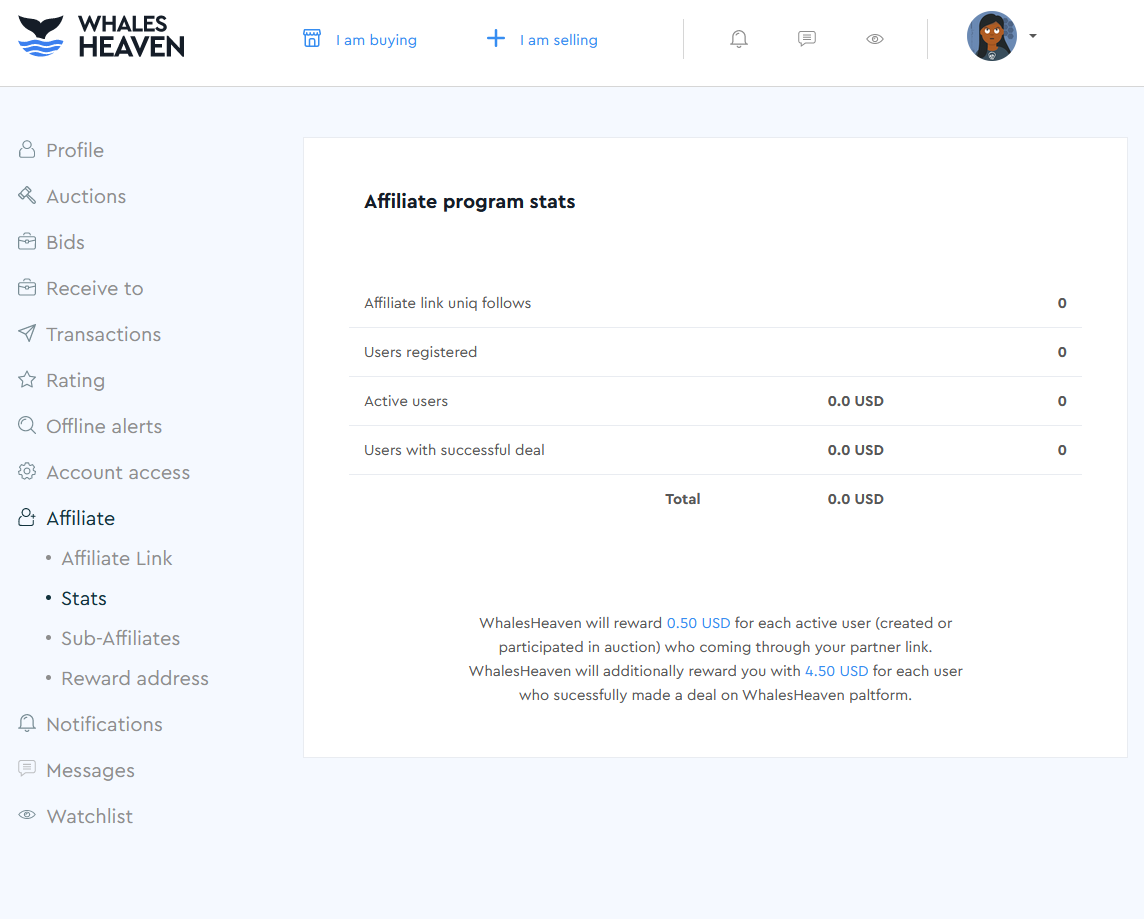The height and width of the screenshot is (919, 1144).
Task: Click the Offline alerts magnifier icon
Action: pyautogui.click(x=27, y=425)
